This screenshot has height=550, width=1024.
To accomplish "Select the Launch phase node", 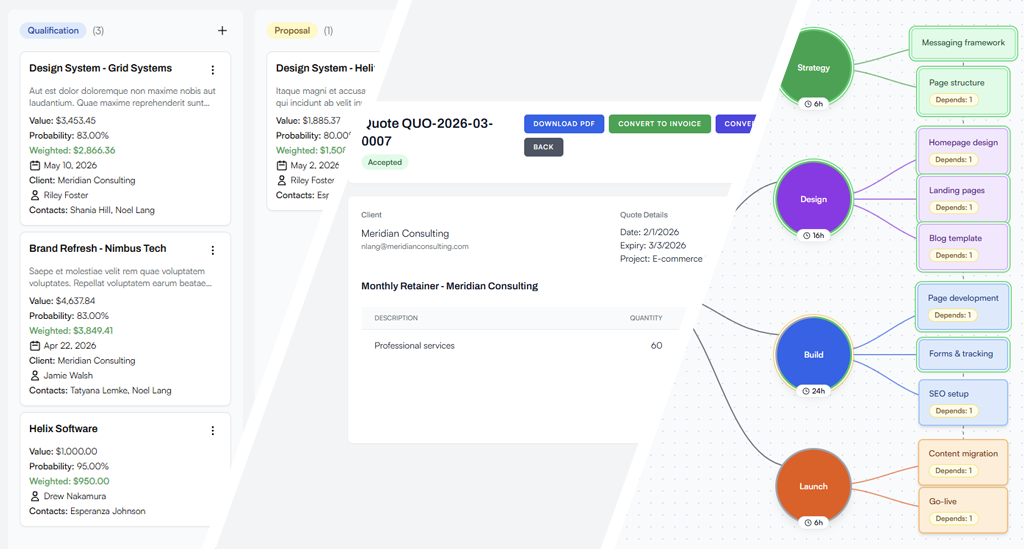I will point(813,487).
